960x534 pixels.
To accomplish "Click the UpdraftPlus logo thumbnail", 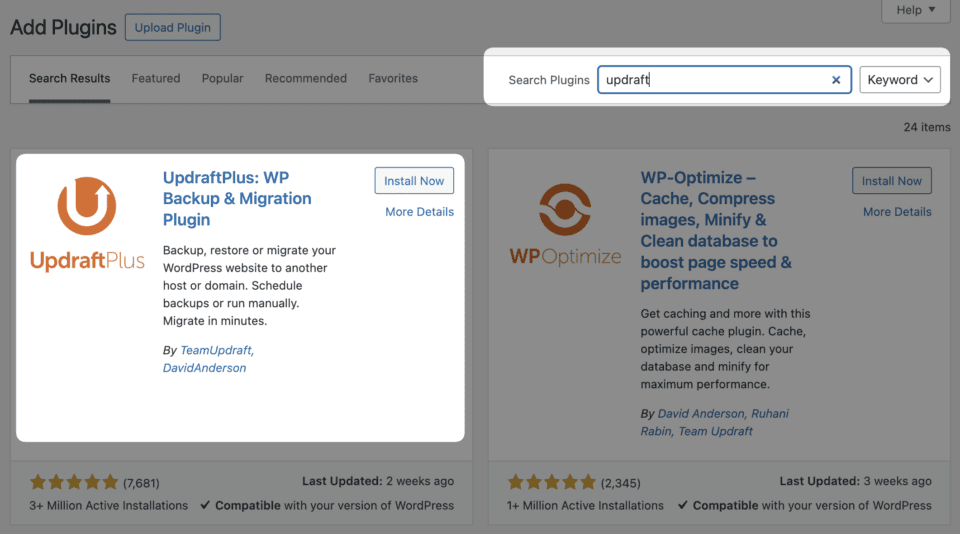I will pyautogui.click(x=87, y=224).
